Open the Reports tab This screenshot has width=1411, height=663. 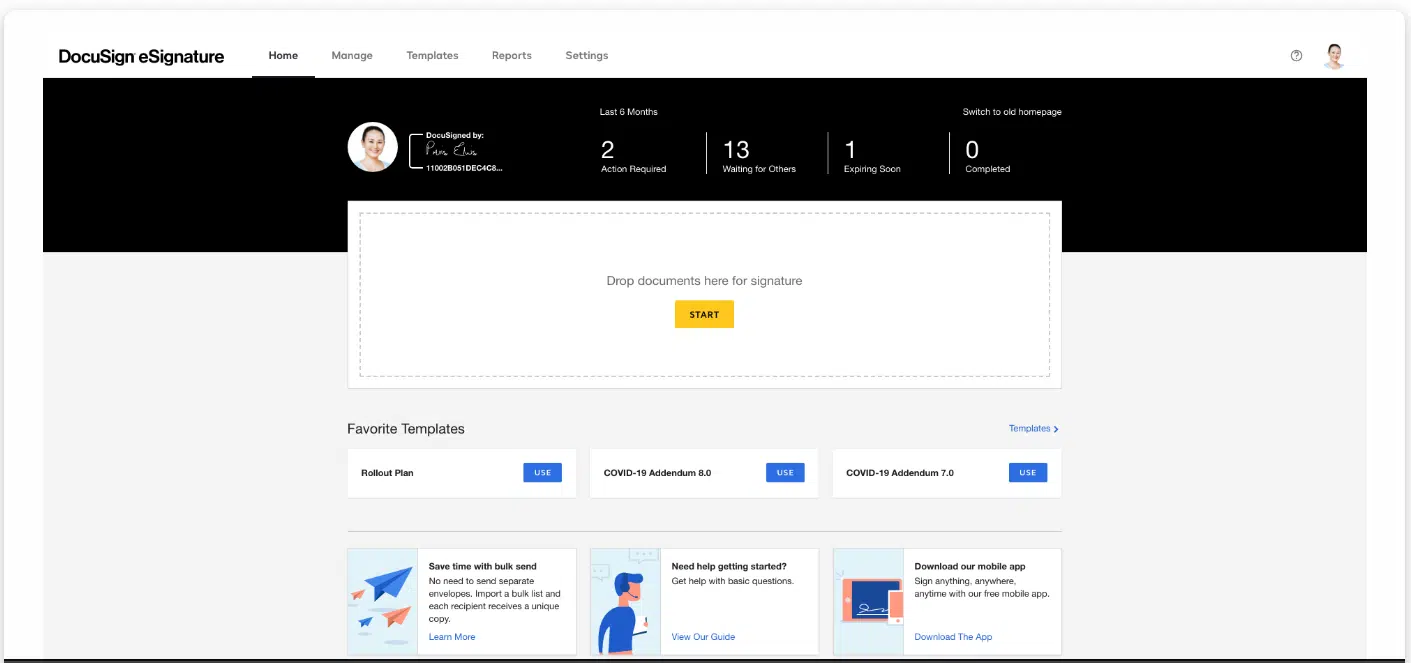[x=511, y=55]
